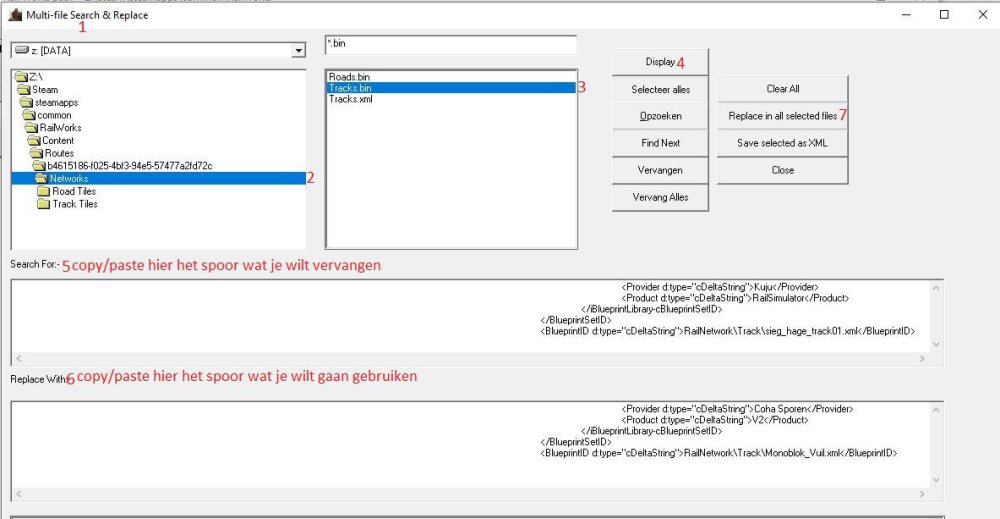Select Roads.bin in the file list
The image size is (1000, 519).
click(x=349, y=76)
